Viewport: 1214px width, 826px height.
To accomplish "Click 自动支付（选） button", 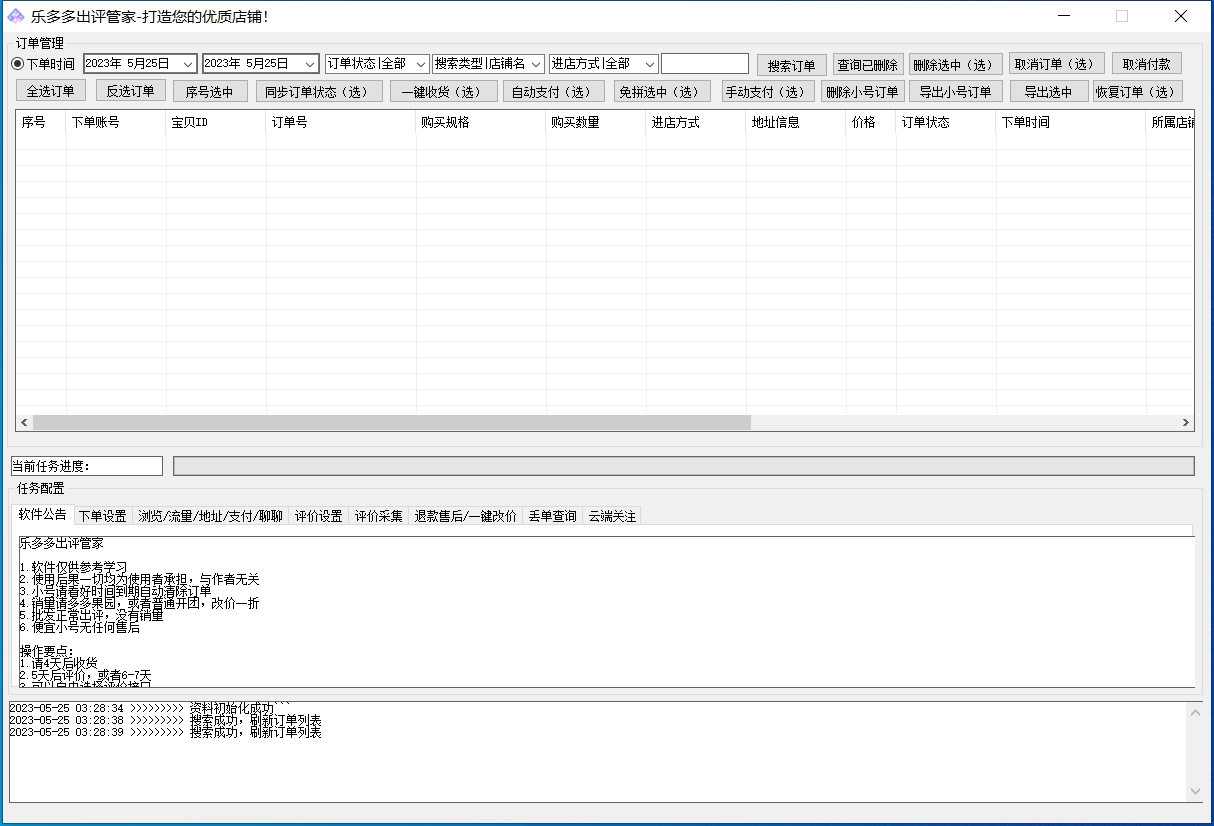I will [x=555, y=91].
